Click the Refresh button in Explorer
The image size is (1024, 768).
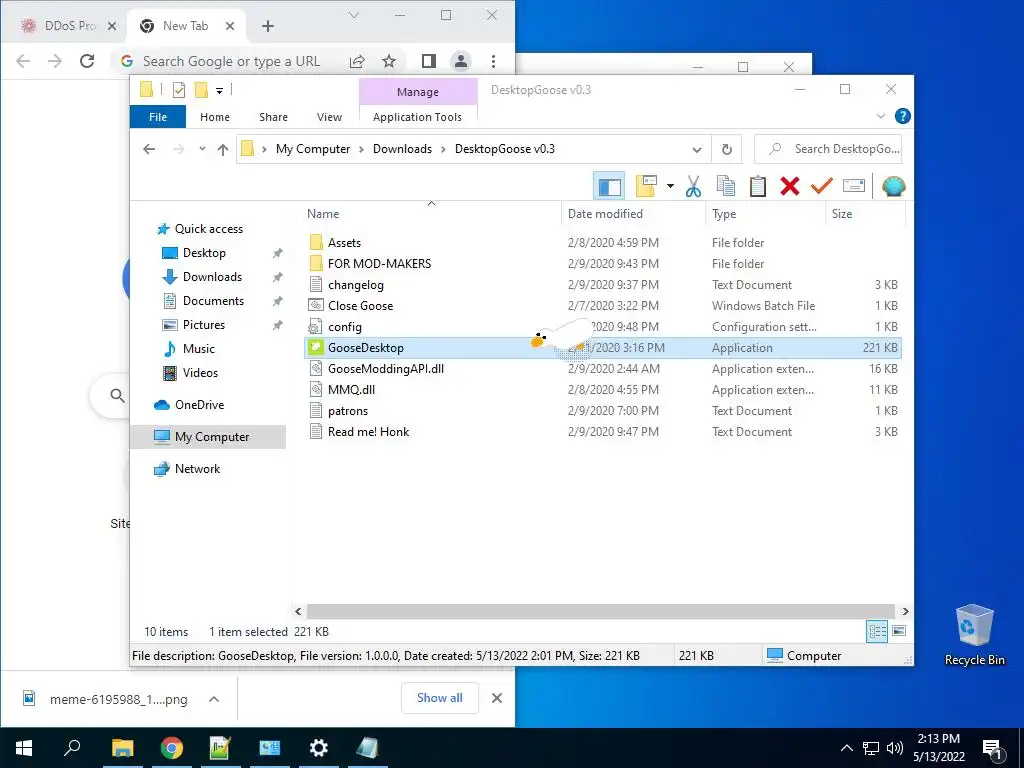click(726, 150)
